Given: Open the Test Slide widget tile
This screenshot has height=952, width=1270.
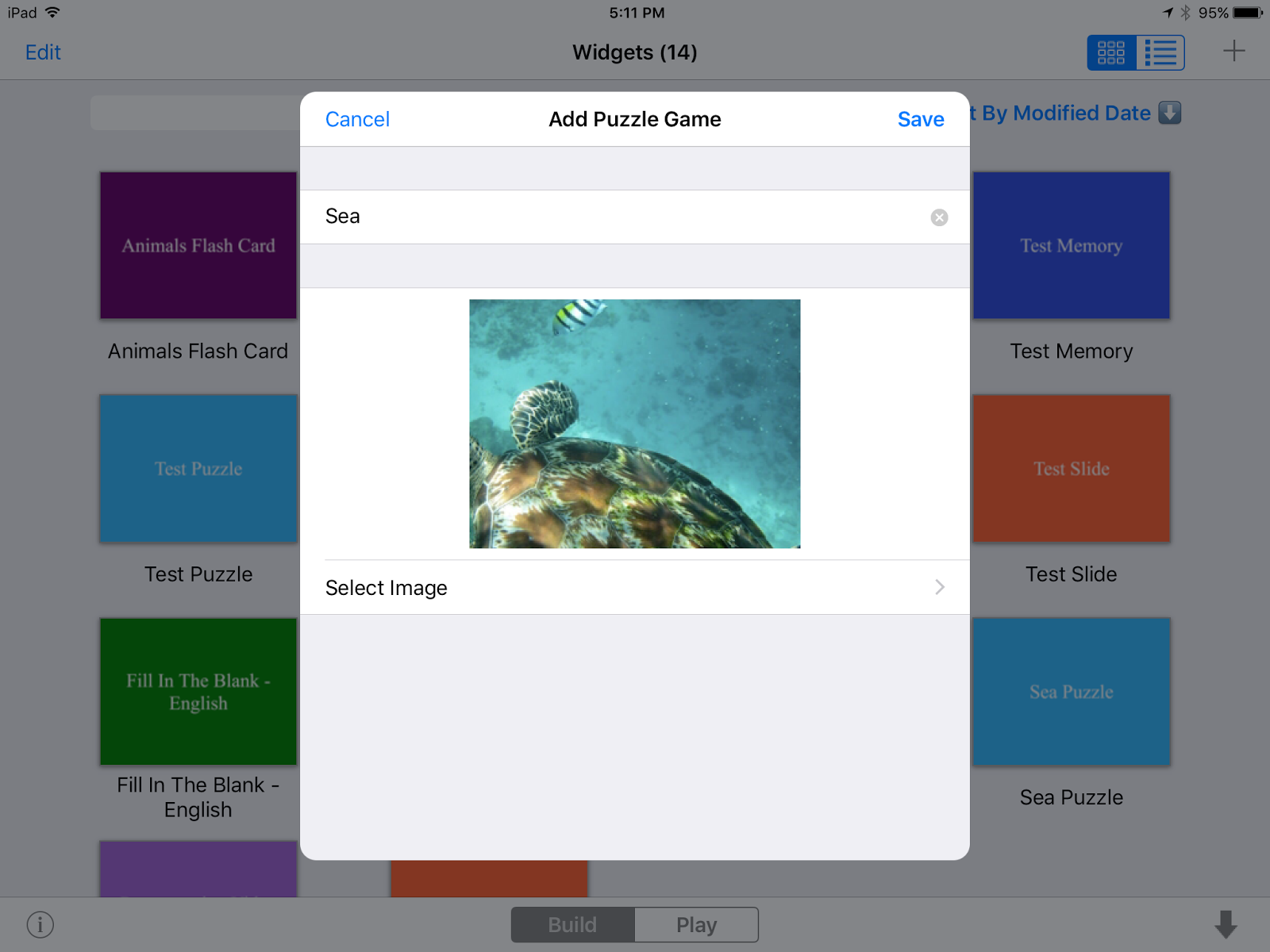Looking at the screenshot, I should tap(1072, 469).
